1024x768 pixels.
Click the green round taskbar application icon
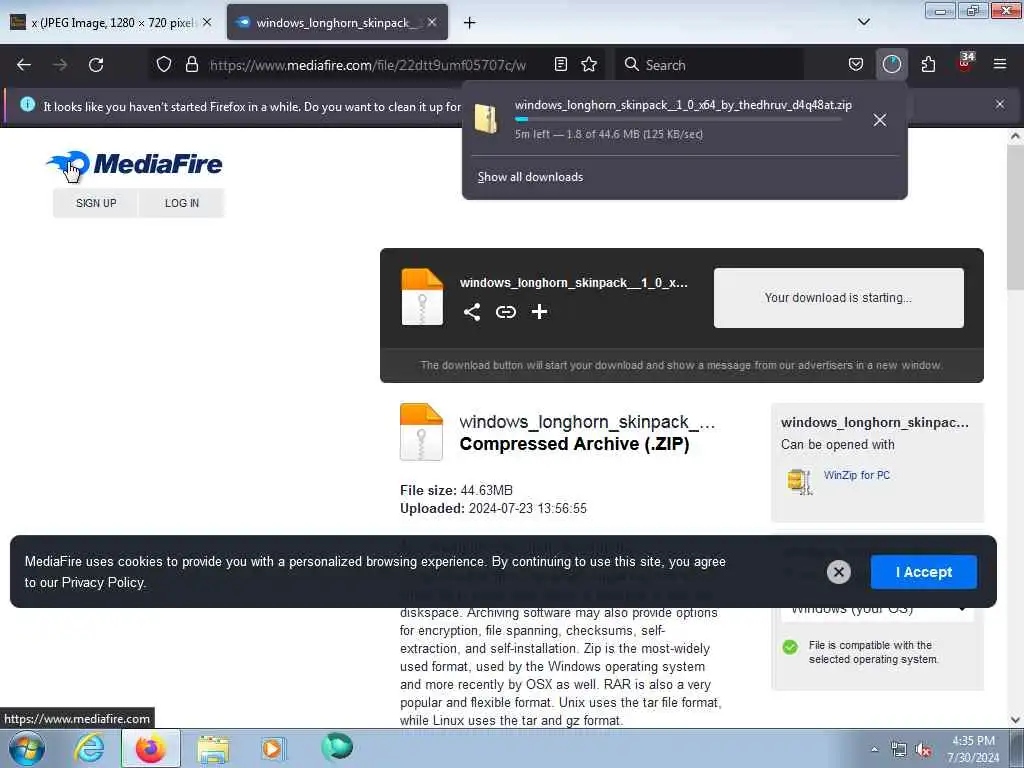pos(337,747)
